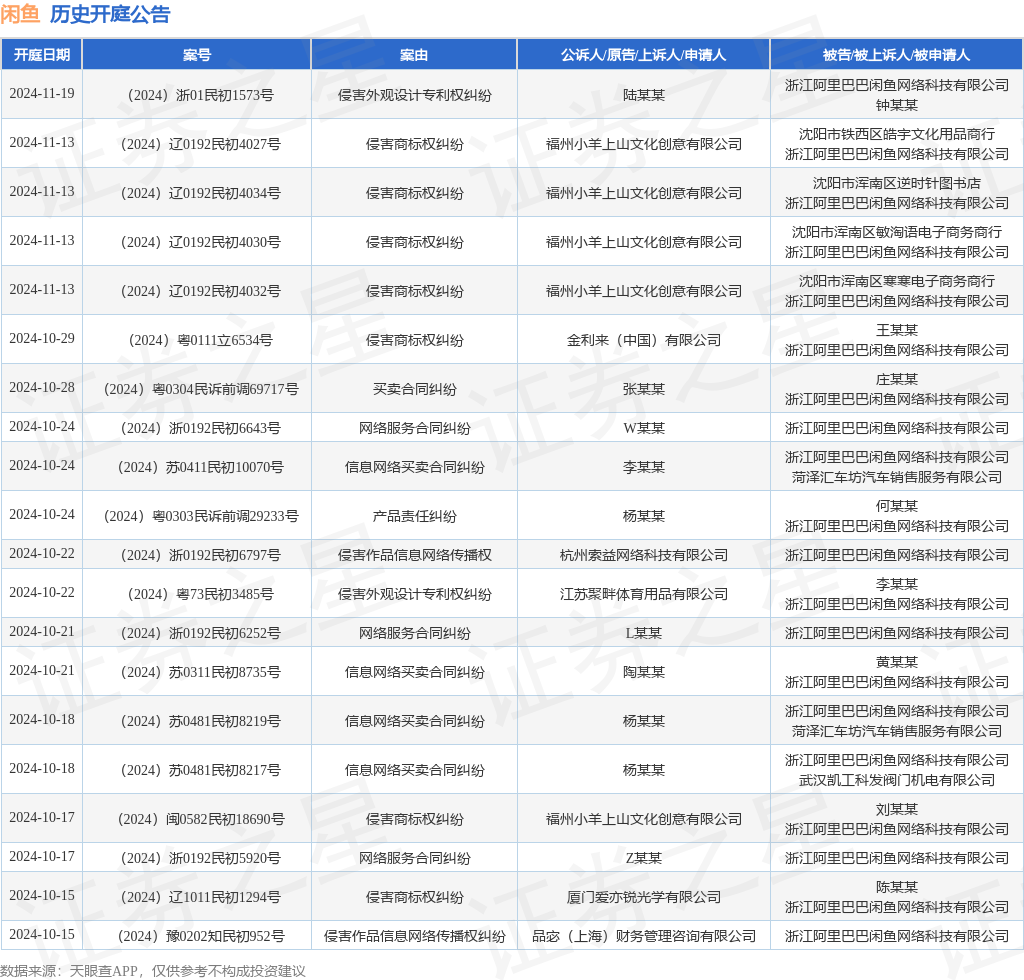Screen dimensions: 1024x980
Task: Select case number 浙0192民初6797号
Action: (200, 555)
